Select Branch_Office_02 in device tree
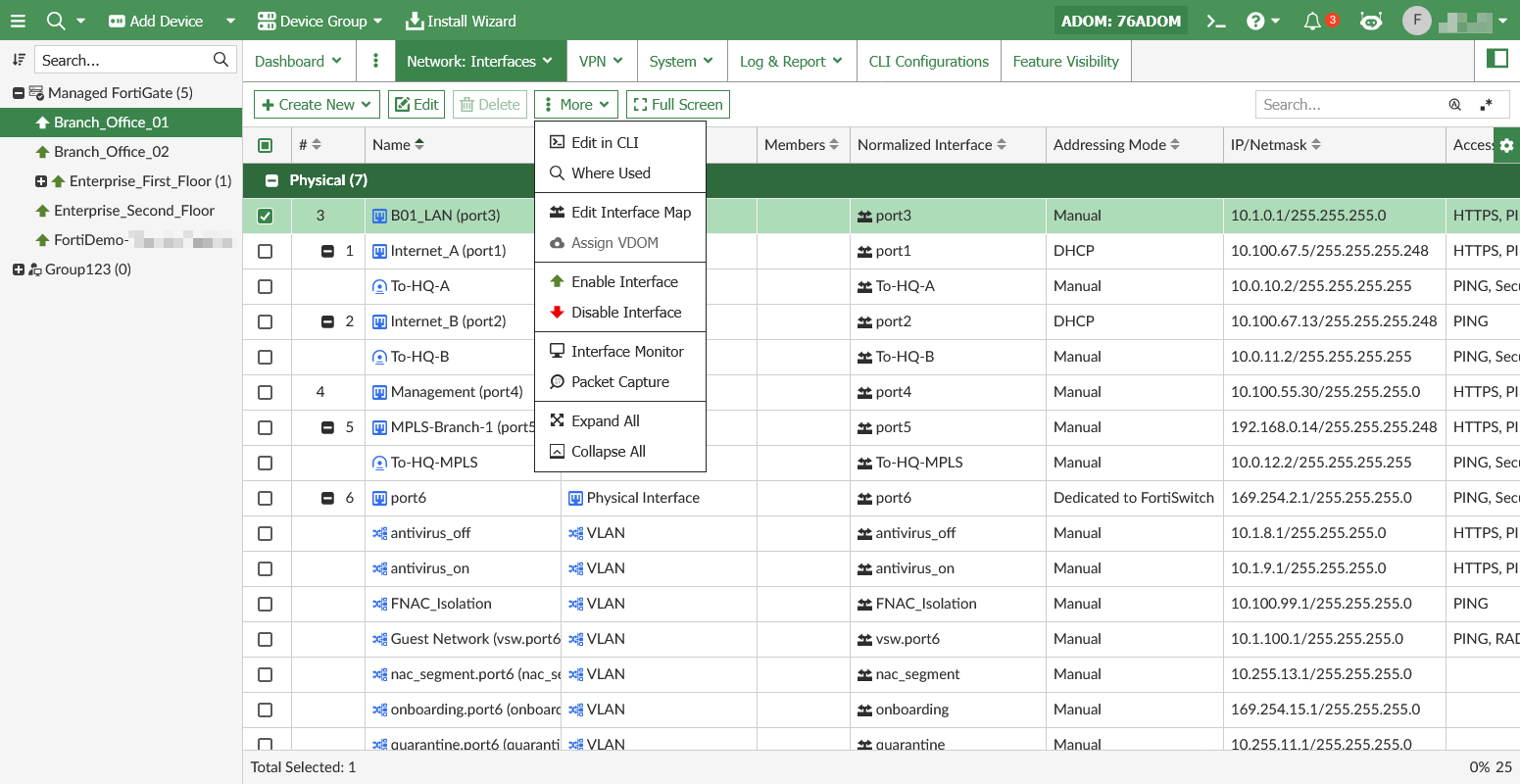Viewport: 1520px width, 784px height. pyautogui.click(x=111, y=152)
